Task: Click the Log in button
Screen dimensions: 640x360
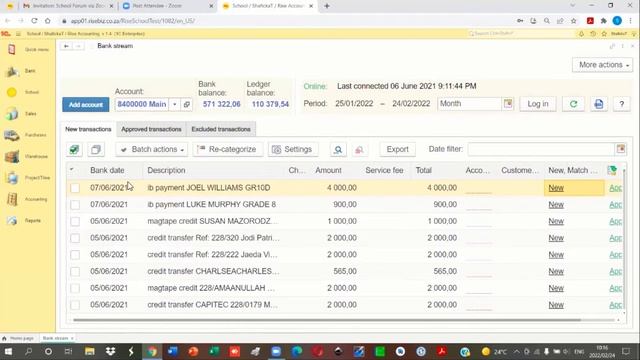Action: (x=538, y=104)
